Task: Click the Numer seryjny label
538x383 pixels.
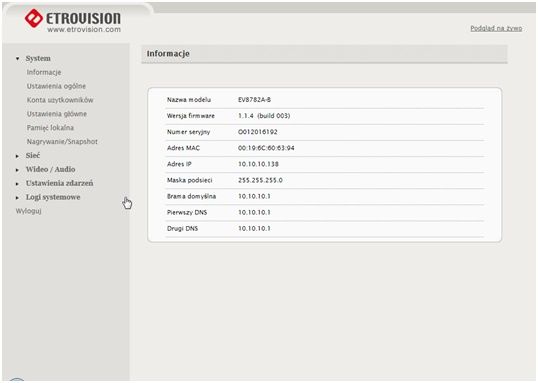Action: pyautogui.click(x=188, y=132)
